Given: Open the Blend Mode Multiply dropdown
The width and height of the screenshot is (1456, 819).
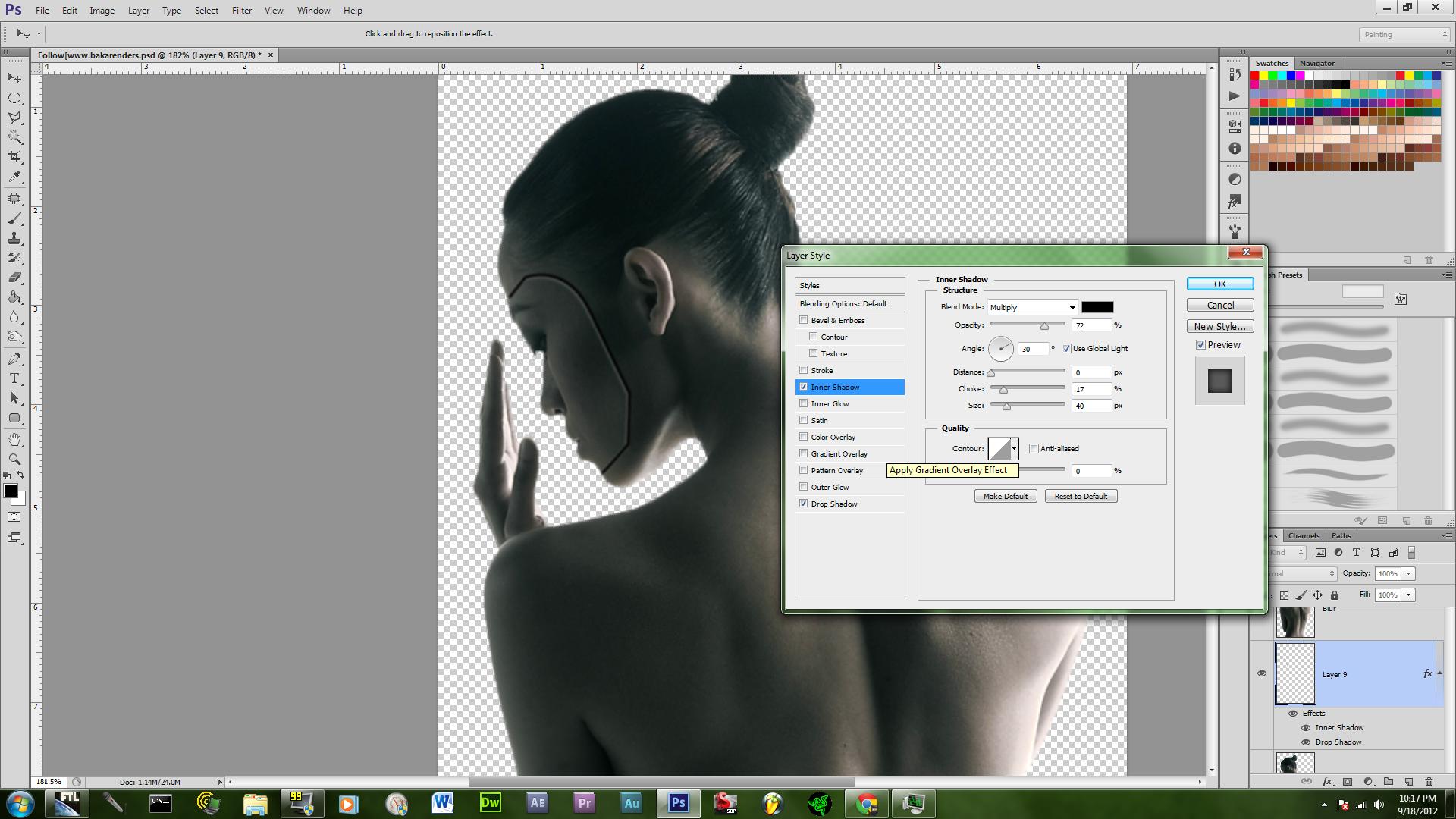Looking at the screenshot, I should (x=1032, y=307).
